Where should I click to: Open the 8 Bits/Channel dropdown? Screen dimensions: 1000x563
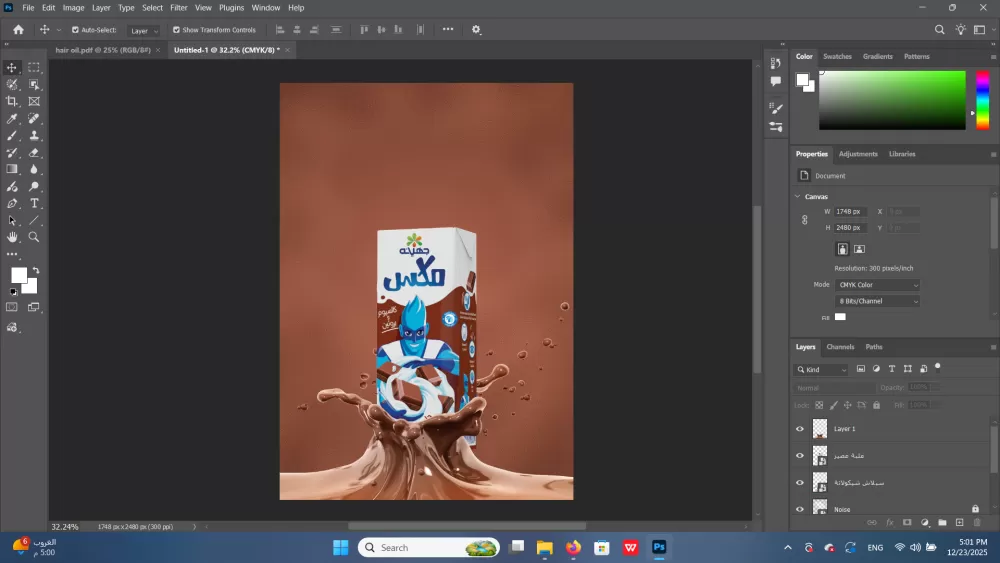pyautogui.click(x=878, y=301)
